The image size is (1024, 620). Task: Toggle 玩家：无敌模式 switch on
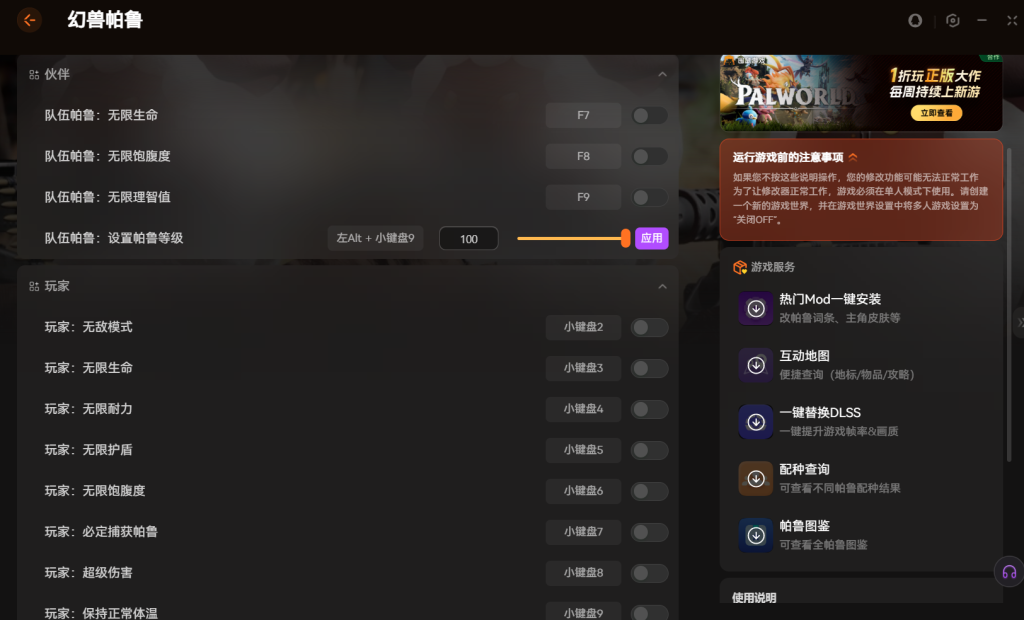point(649,327)
